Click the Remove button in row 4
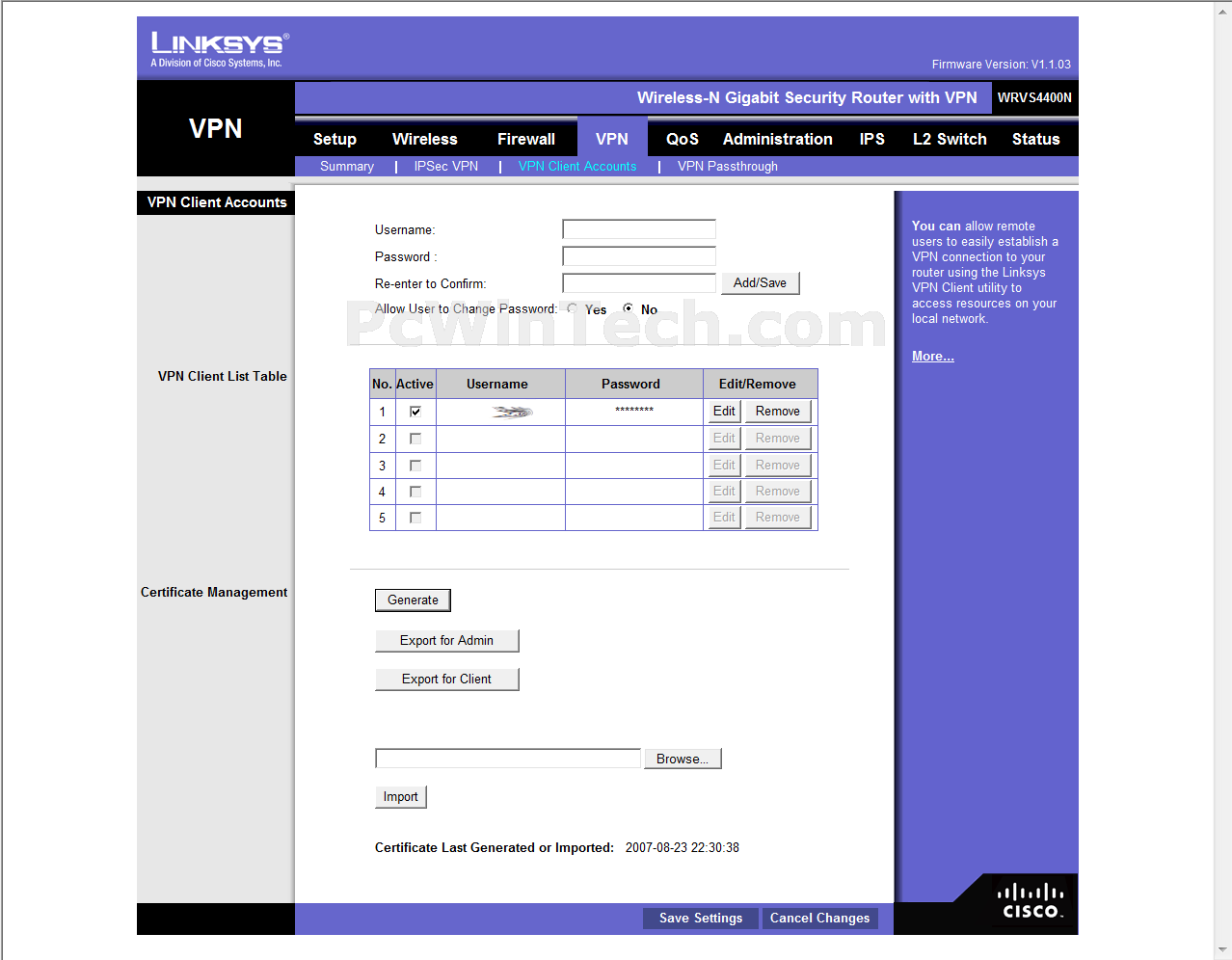Image resolution: width=1232 pixels, height=960 pixels. (x=778, y=492)
